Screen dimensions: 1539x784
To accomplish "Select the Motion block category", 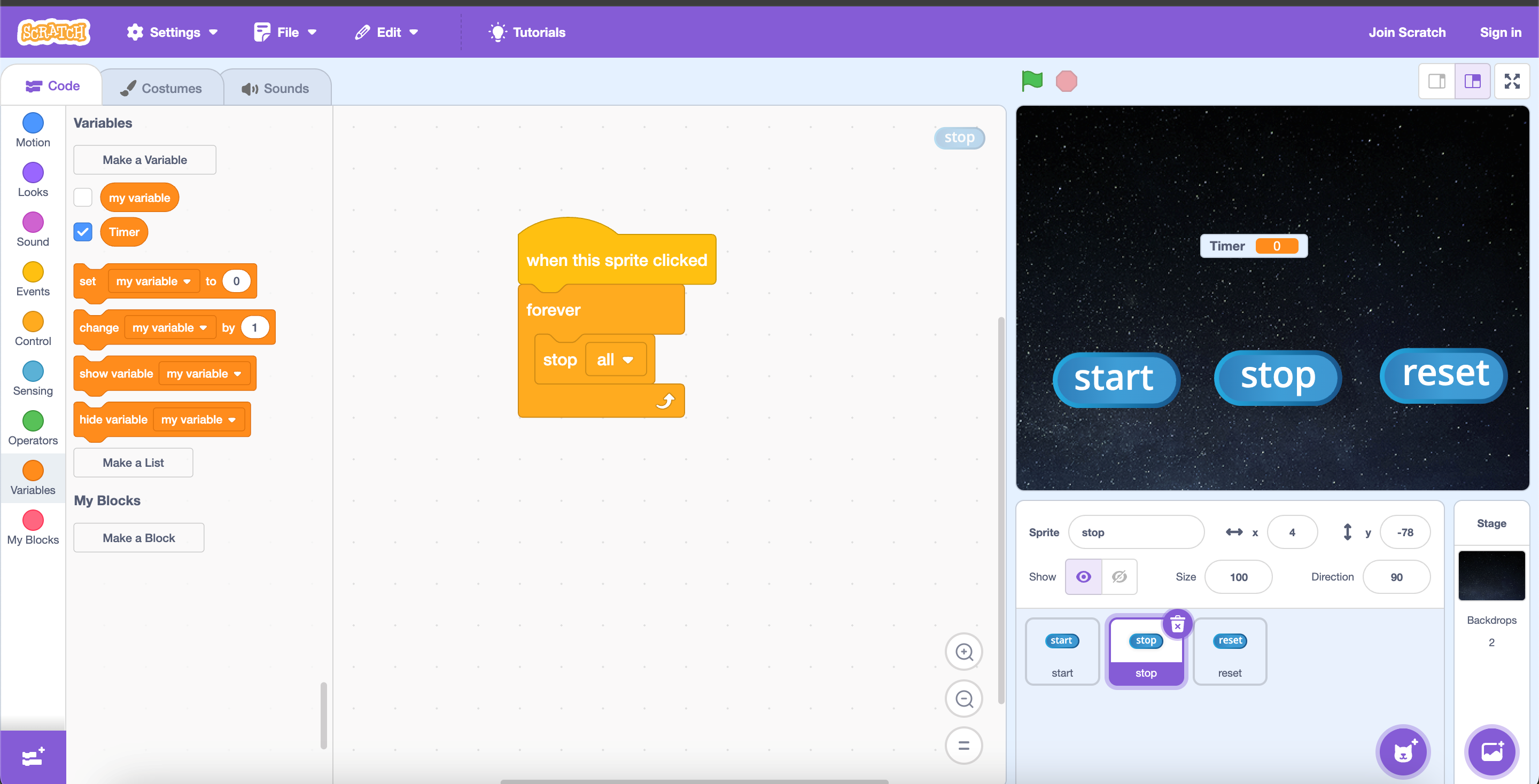I will coord(33,130).
